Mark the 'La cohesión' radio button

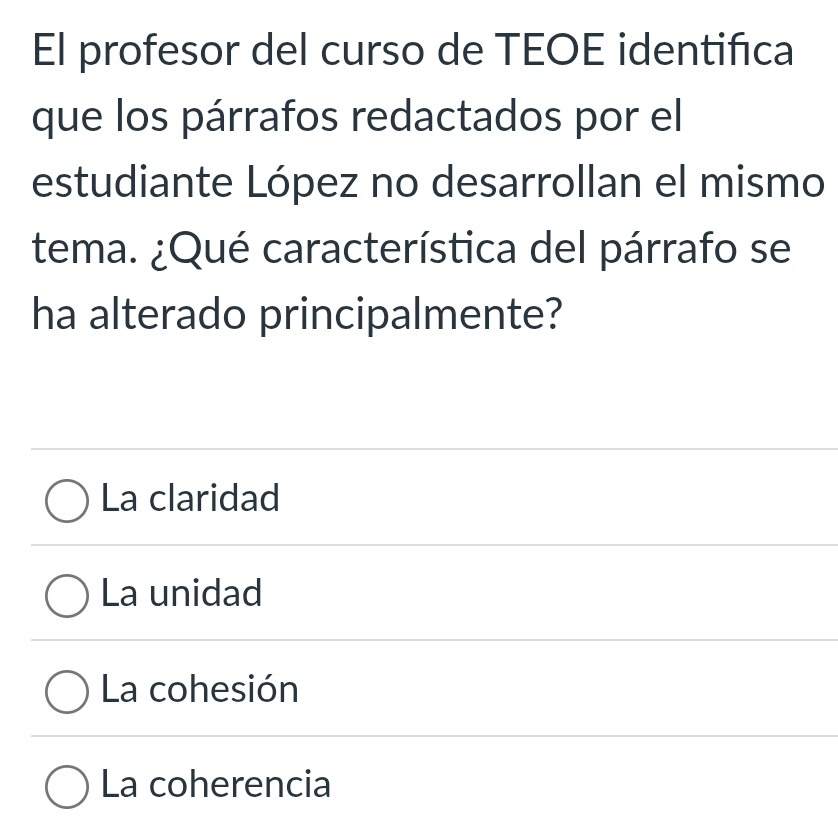(67, 692)
